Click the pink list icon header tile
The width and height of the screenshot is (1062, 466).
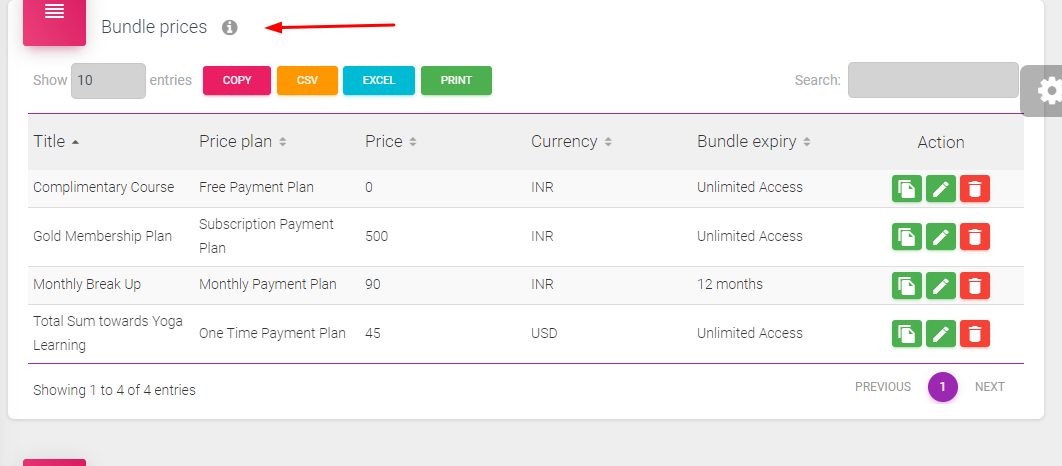click(54, 20)
